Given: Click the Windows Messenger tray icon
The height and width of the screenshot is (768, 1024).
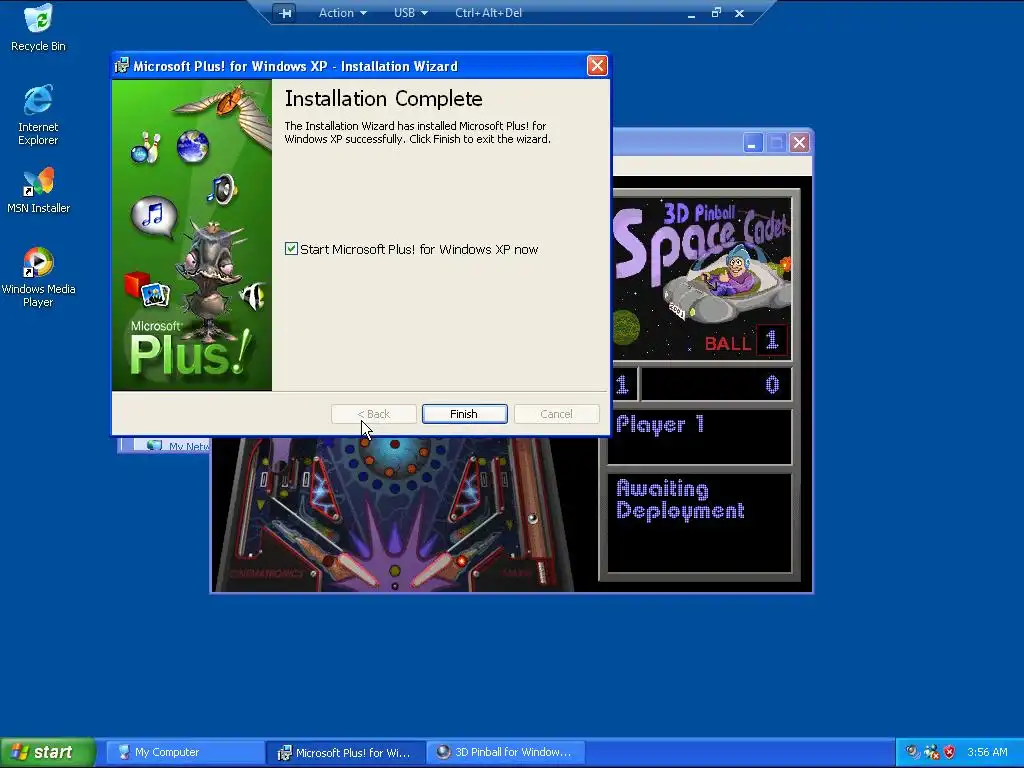Looking at the screenshot, I should pyautogui.click(x=931, y=752).
